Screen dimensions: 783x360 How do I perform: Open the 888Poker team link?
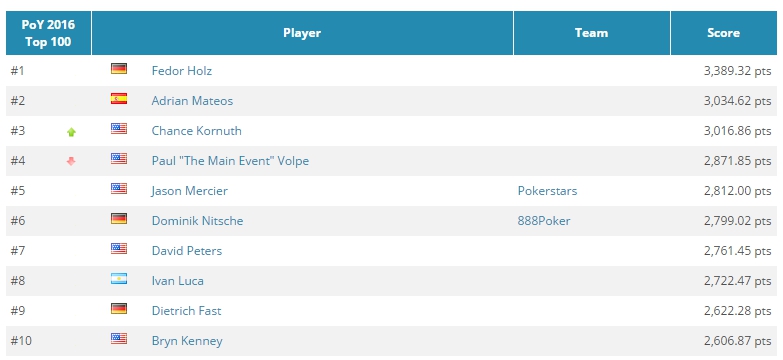tap(544, 221)
